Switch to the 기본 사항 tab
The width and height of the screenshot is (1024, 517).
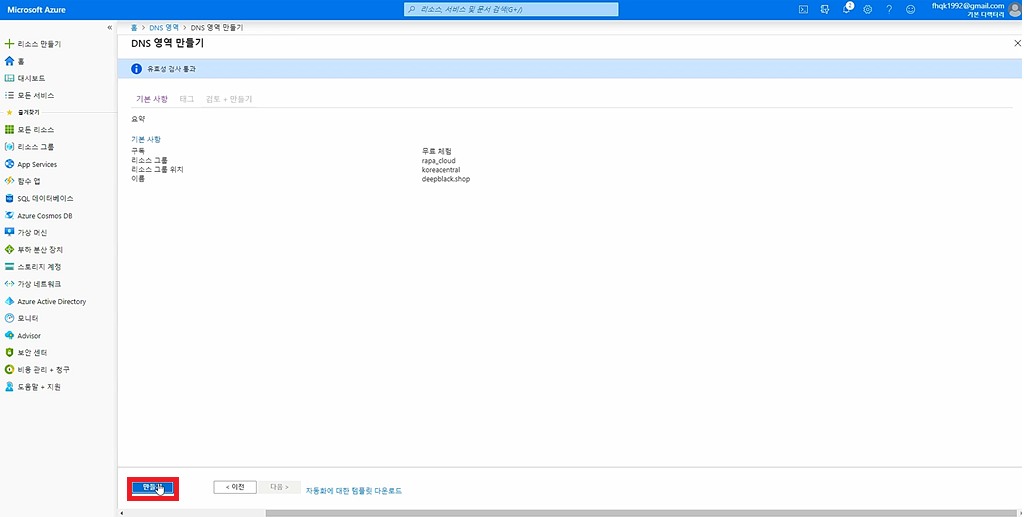tap(152, 99)
